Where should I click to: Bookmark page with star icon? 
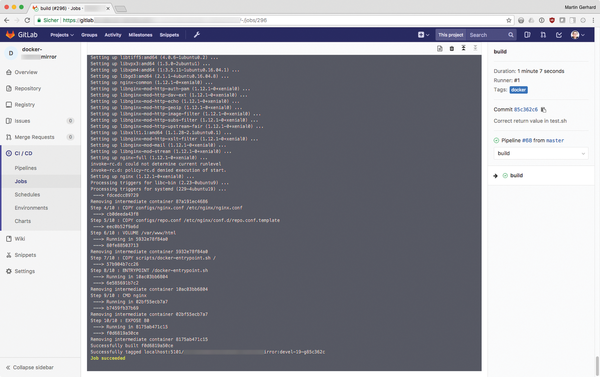509,20
